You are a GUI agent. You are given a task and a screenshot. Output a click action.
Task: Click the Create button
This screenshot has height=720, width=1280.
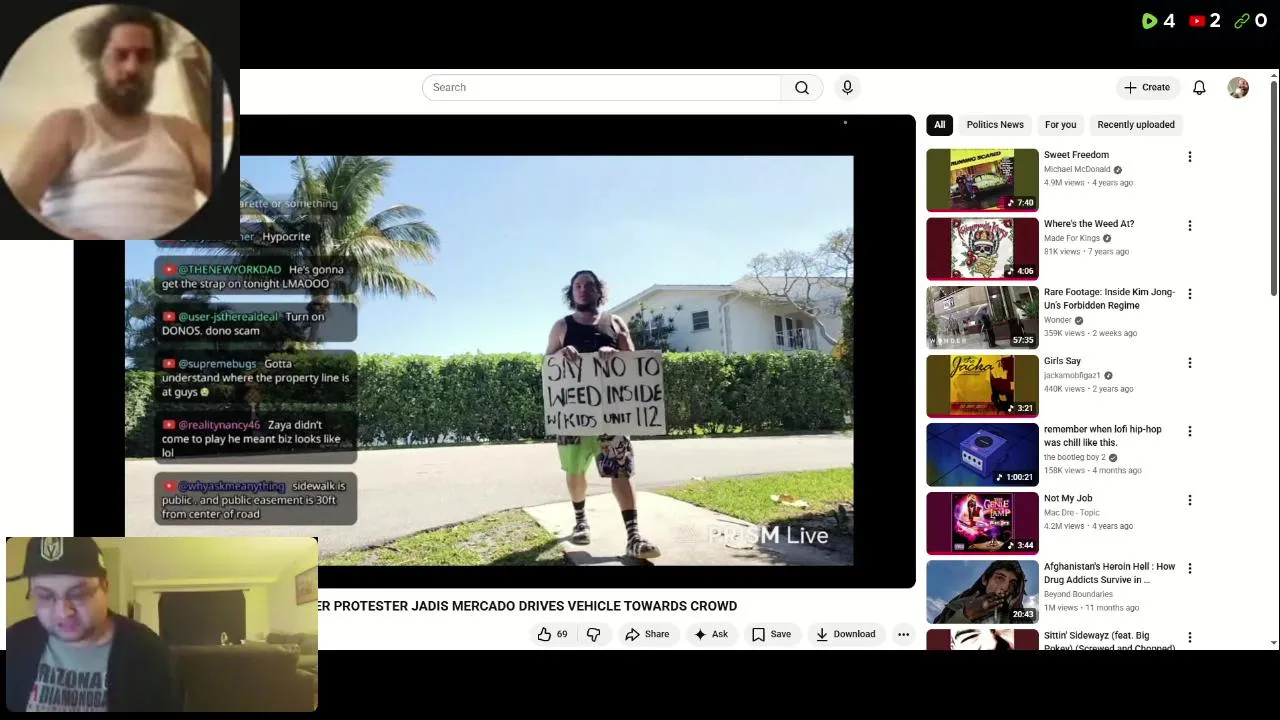pos(1146,88)
